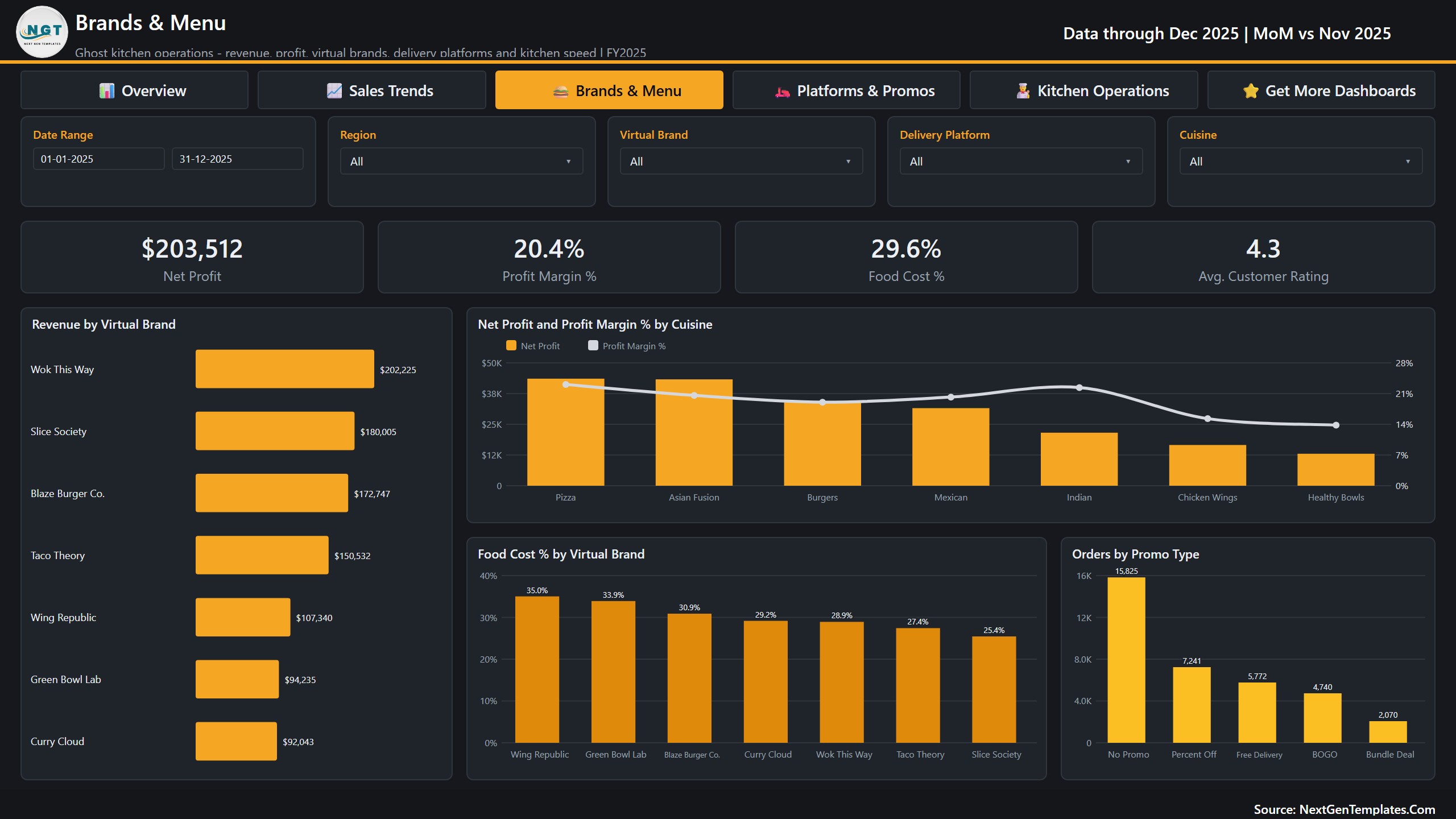This screenshot has width=1456, height=819.
Task: Click the $107,340 Wing Republic value
Action: pyautogui.click(x=315, y=618)
